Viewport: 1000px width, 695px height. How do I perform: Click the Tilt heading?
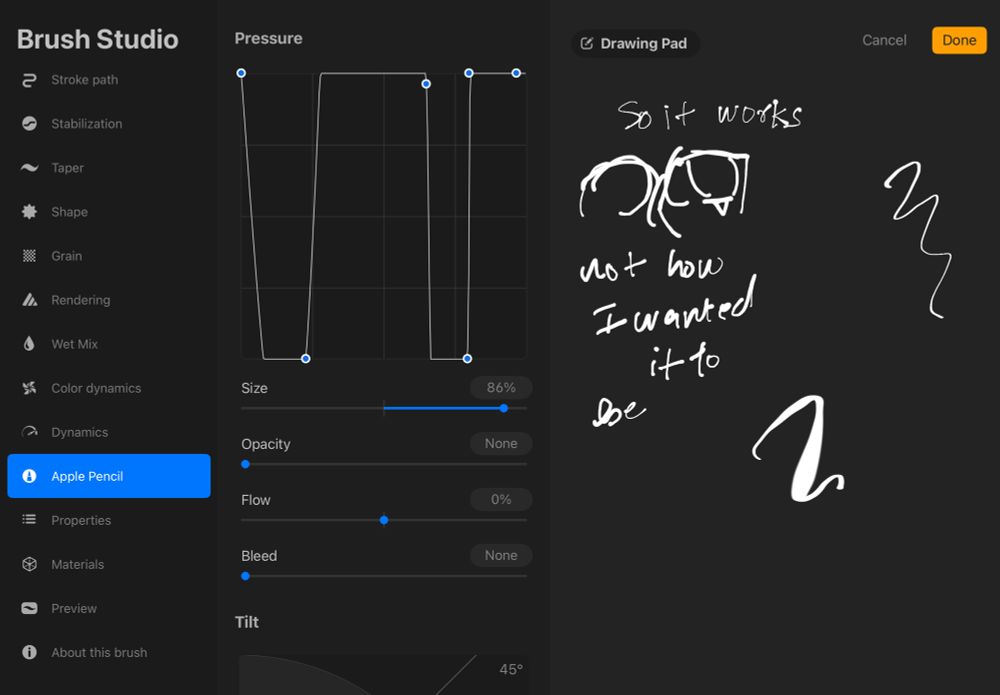(x=247, y=622)
